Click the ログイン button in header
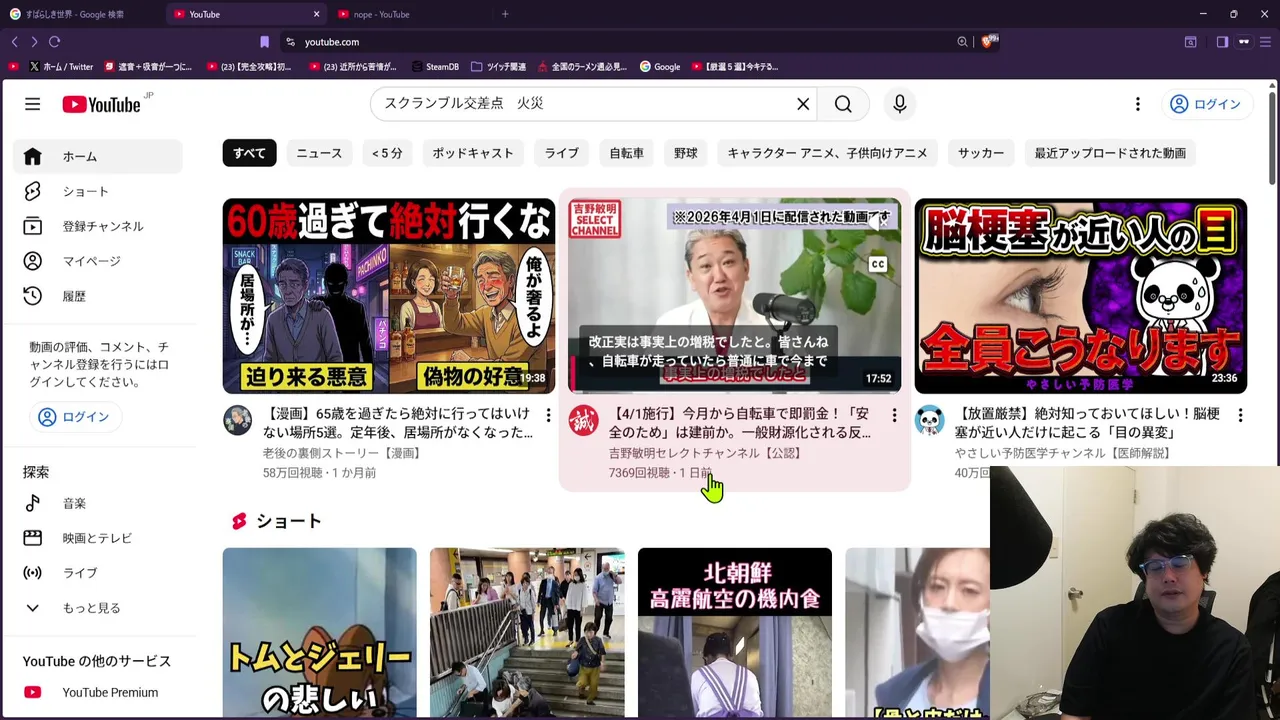This screenshot has width=1280, height=720. 1205,104
